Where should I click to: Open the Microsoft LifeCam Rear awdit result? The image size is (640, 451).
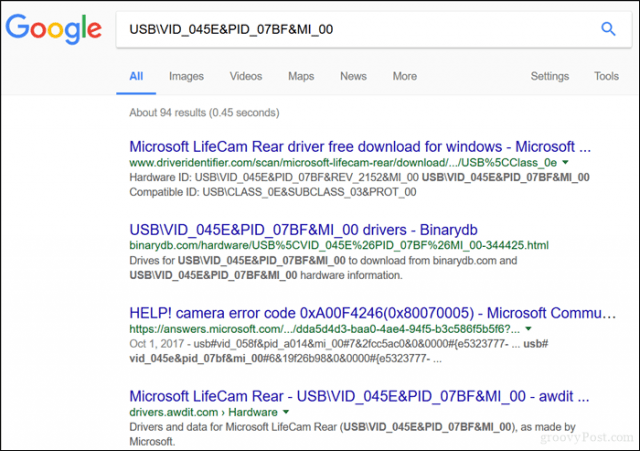(359, 396)
